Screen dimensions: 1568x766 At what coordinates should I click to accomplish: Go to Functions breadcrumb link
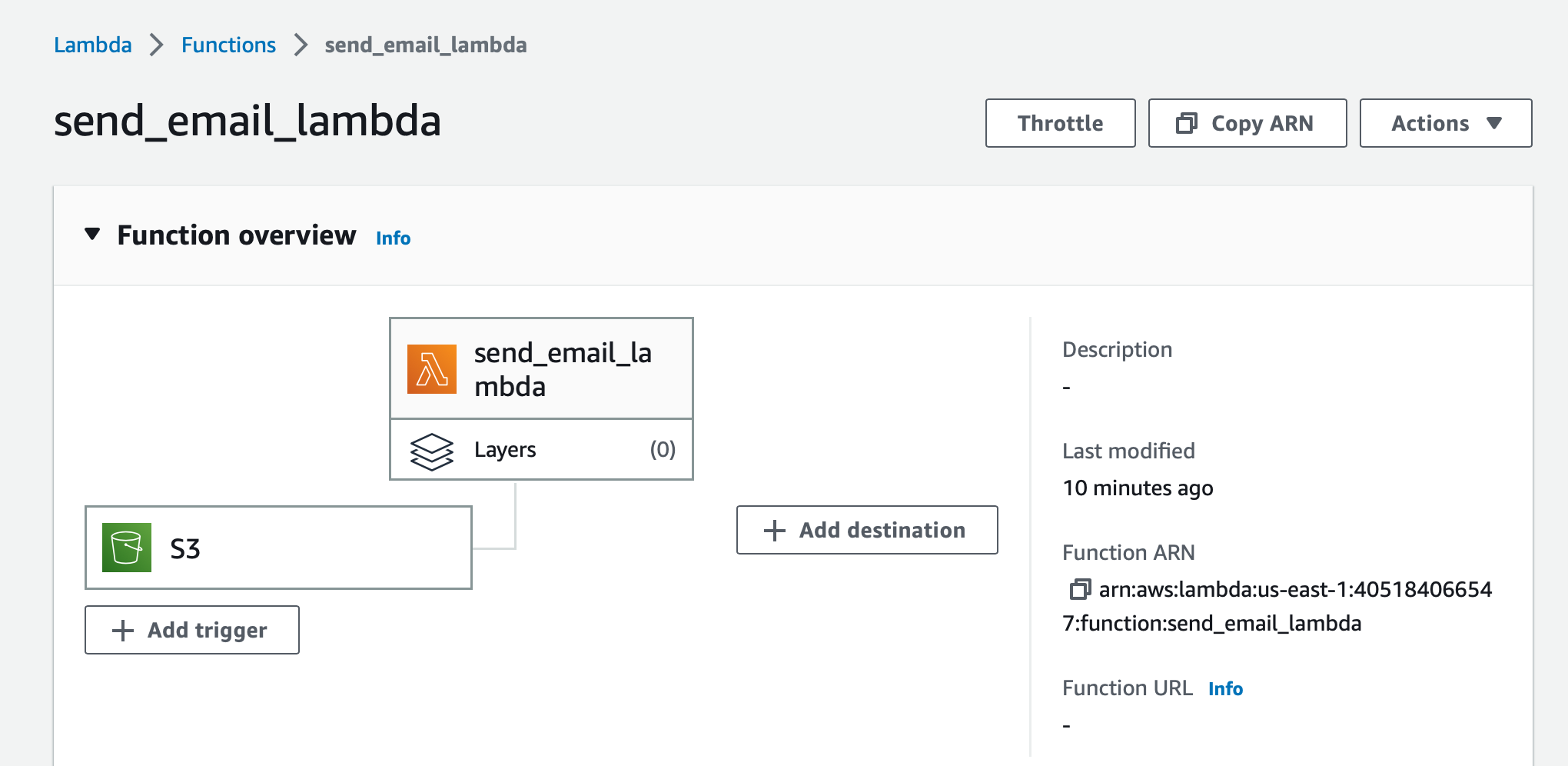tap(228, 45)
